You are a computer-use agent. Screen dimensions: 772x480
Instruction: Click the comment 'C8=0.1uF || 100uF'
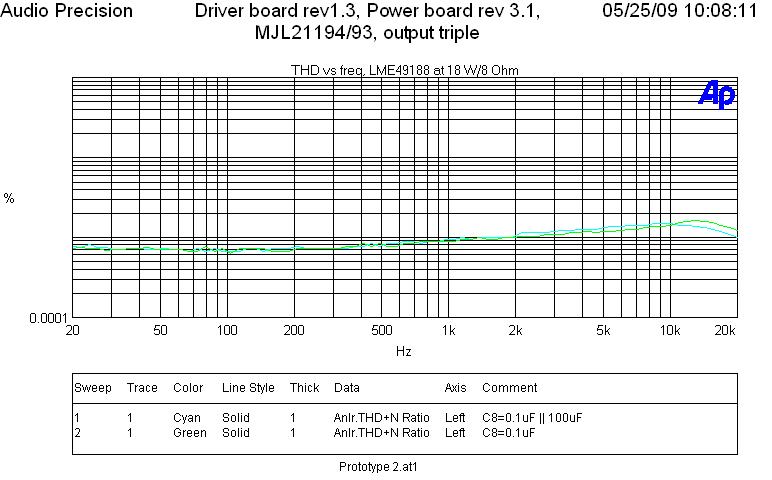click(x=532, y=418)
